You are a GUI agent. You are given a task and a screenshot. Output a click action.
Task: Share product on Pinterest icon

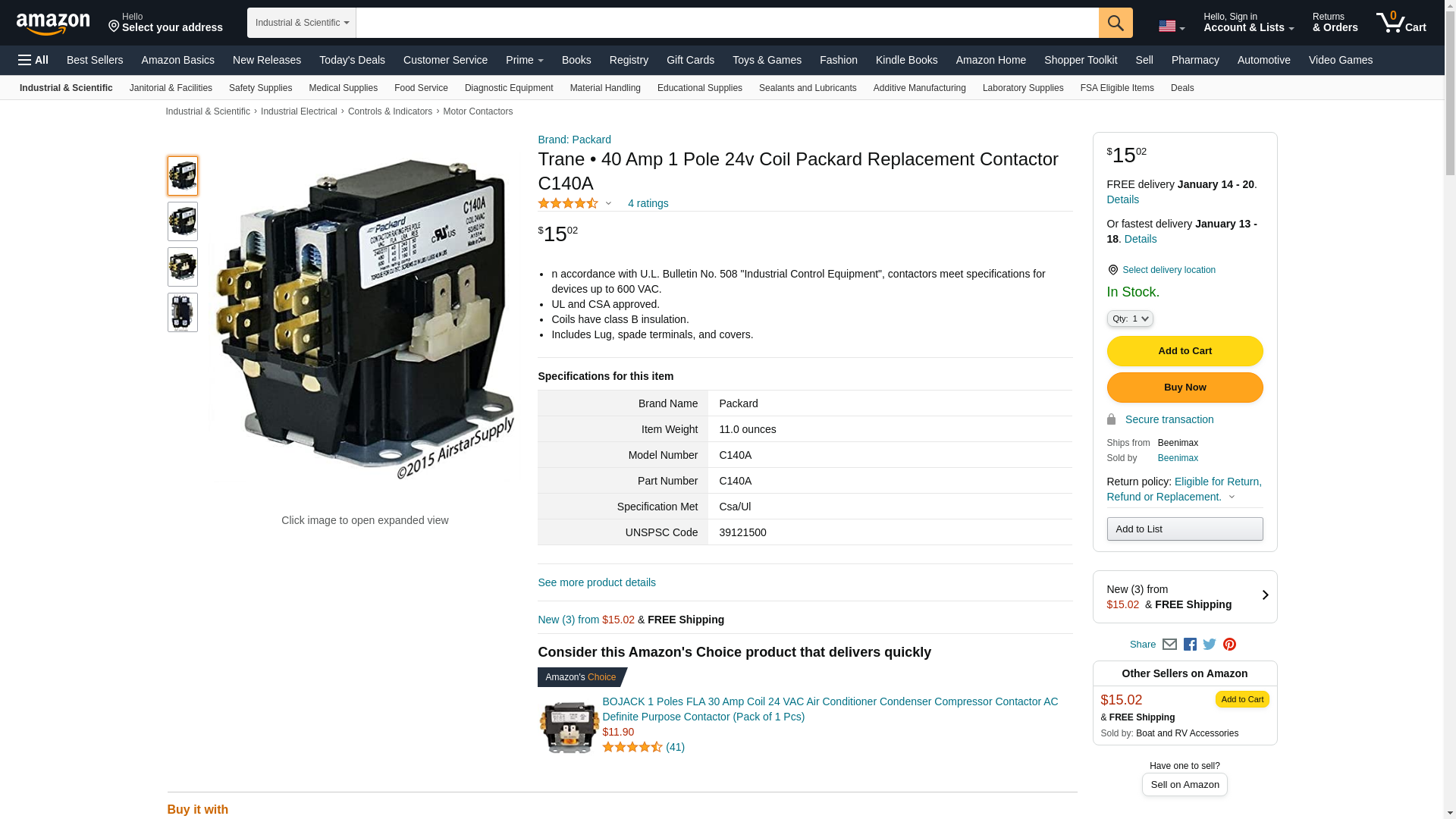coord(1229,645)
